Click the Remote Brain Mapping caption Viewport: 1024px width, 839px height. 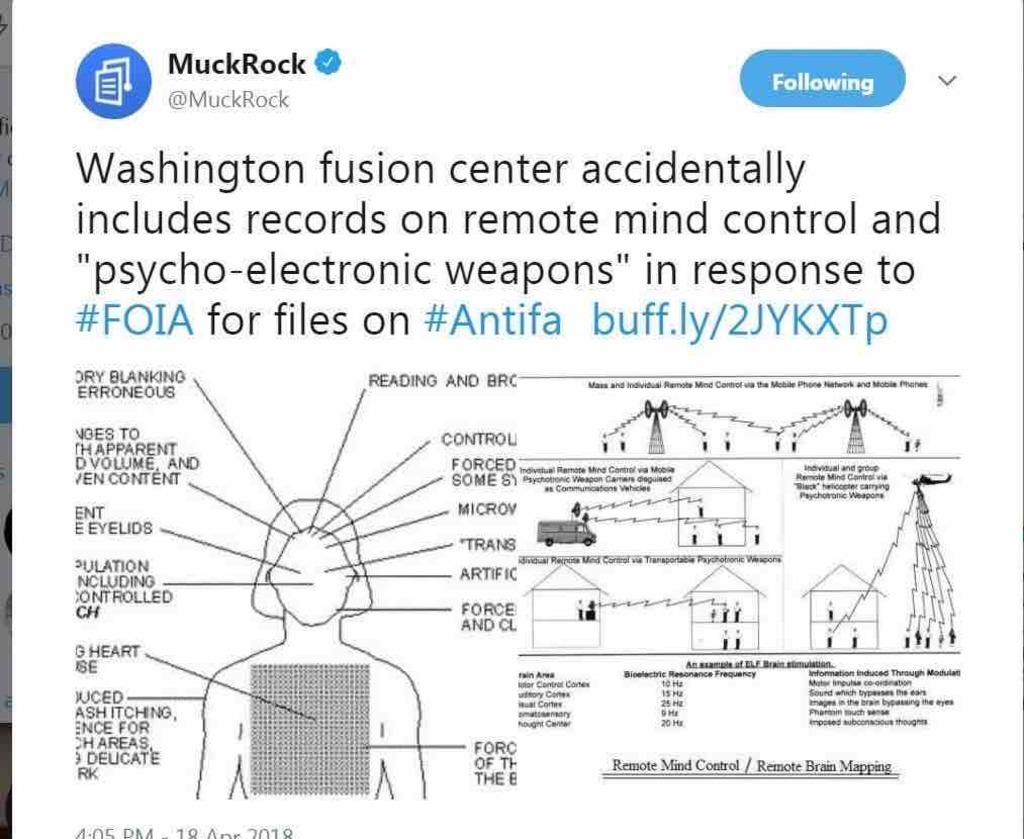[x=824, y=766]
